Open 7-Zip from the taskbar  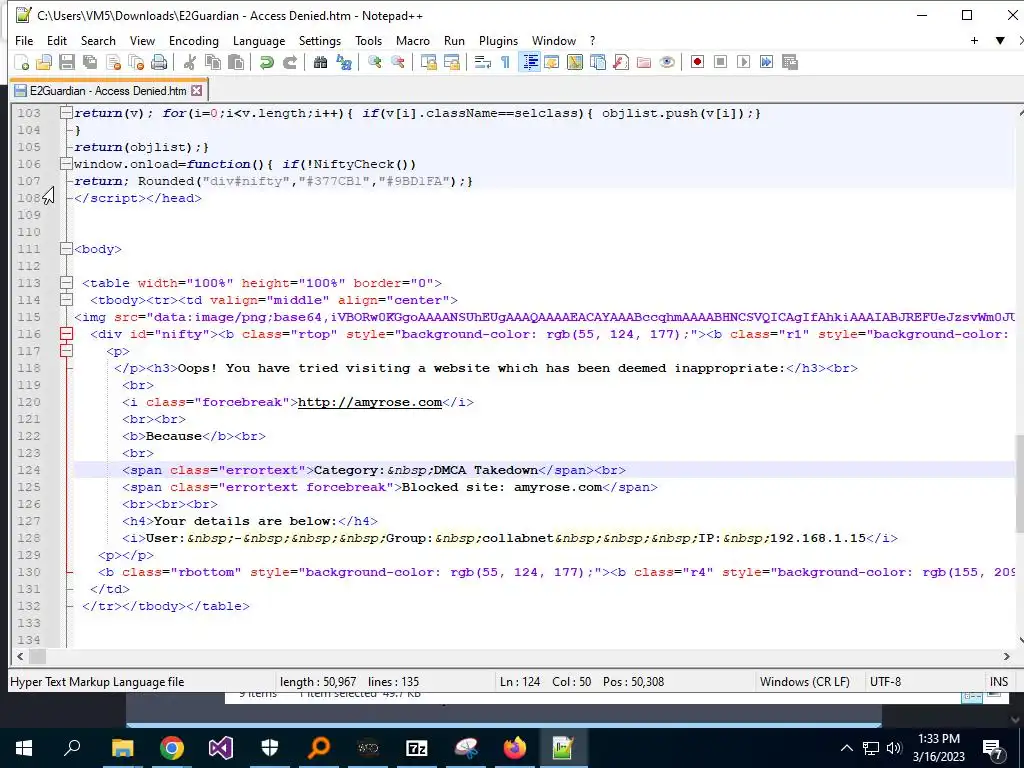point(417,748)
